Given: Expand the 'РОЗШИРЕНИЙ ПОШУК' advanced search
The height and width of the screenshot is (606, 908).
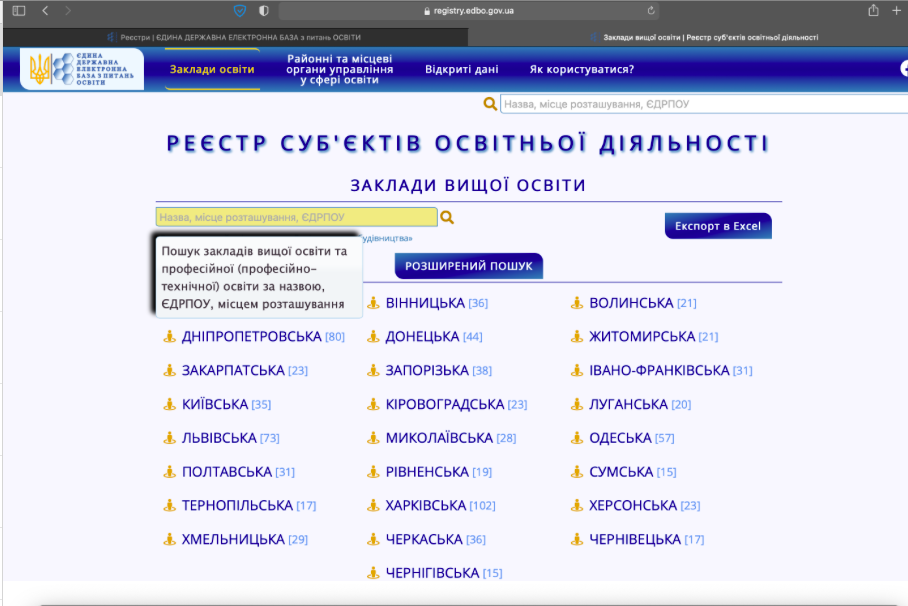Looking at the screenshot, I should click(x=469, y=266).
